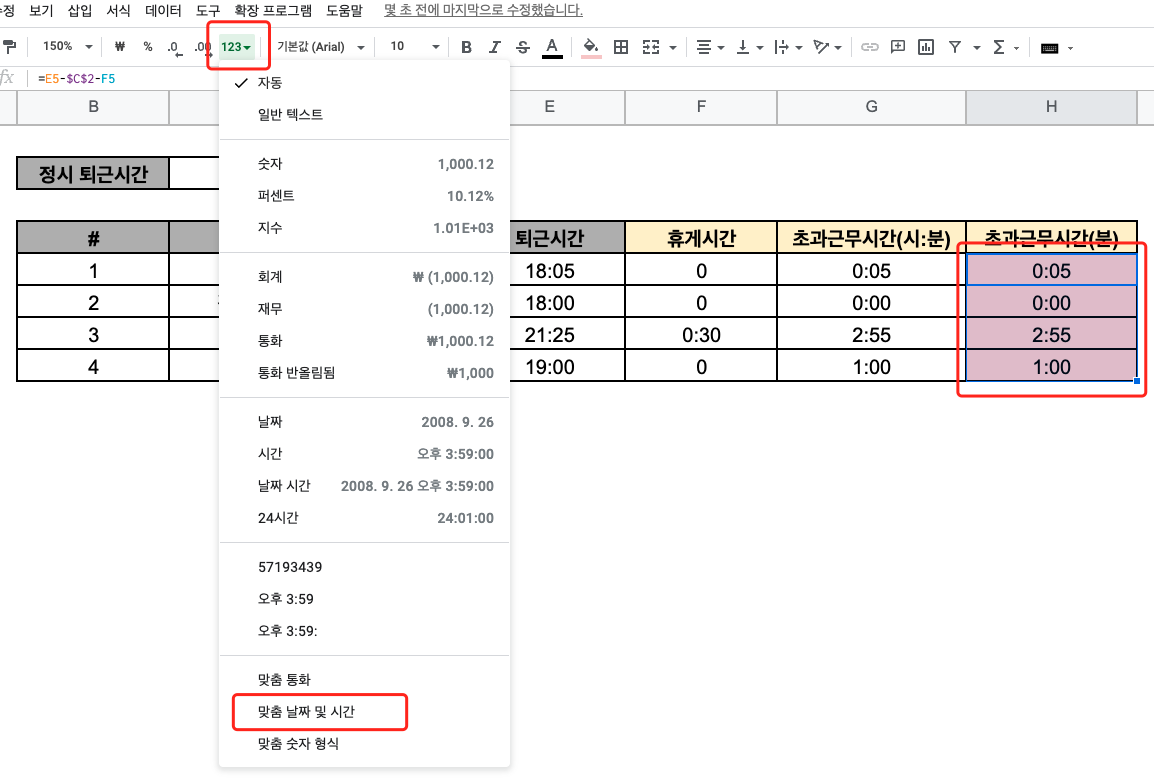Open the font family dropdown
Screen dimensions: 1154x783
click(318, 47)
